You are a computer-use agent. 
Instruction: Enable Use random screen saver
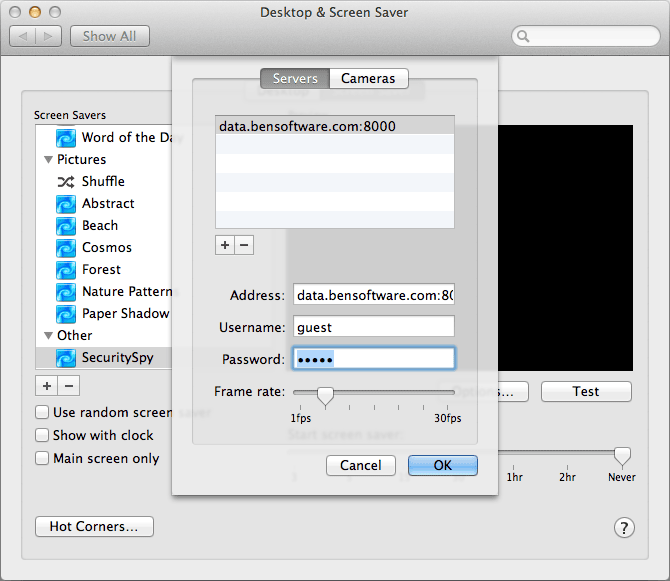tap(42, 412)
